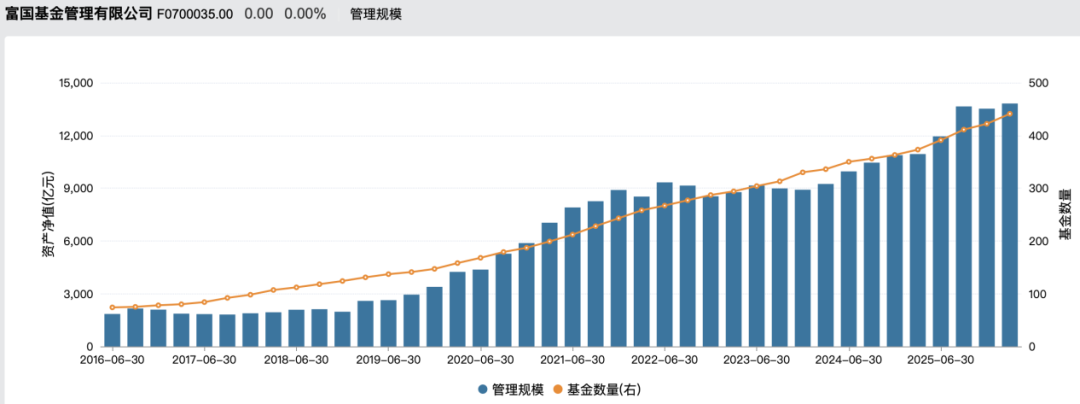Select the bar for 2017-06-30

(x=205, y=330)
